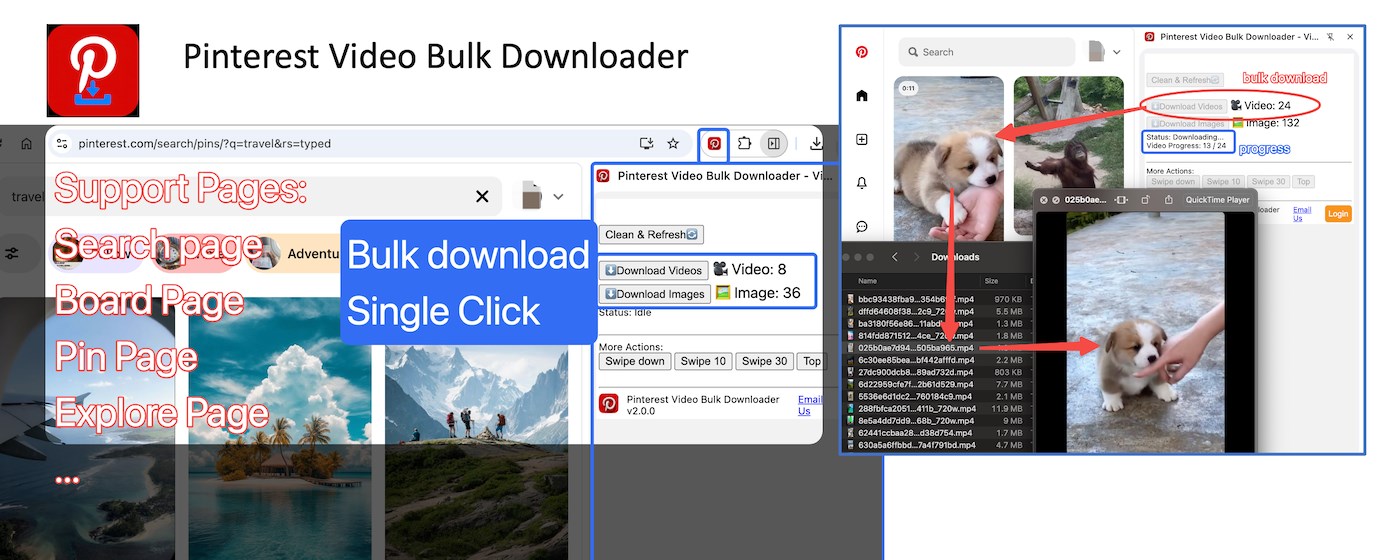Sort Finder files by Size column header
1400x560 pixels.
tap(991, 282)
